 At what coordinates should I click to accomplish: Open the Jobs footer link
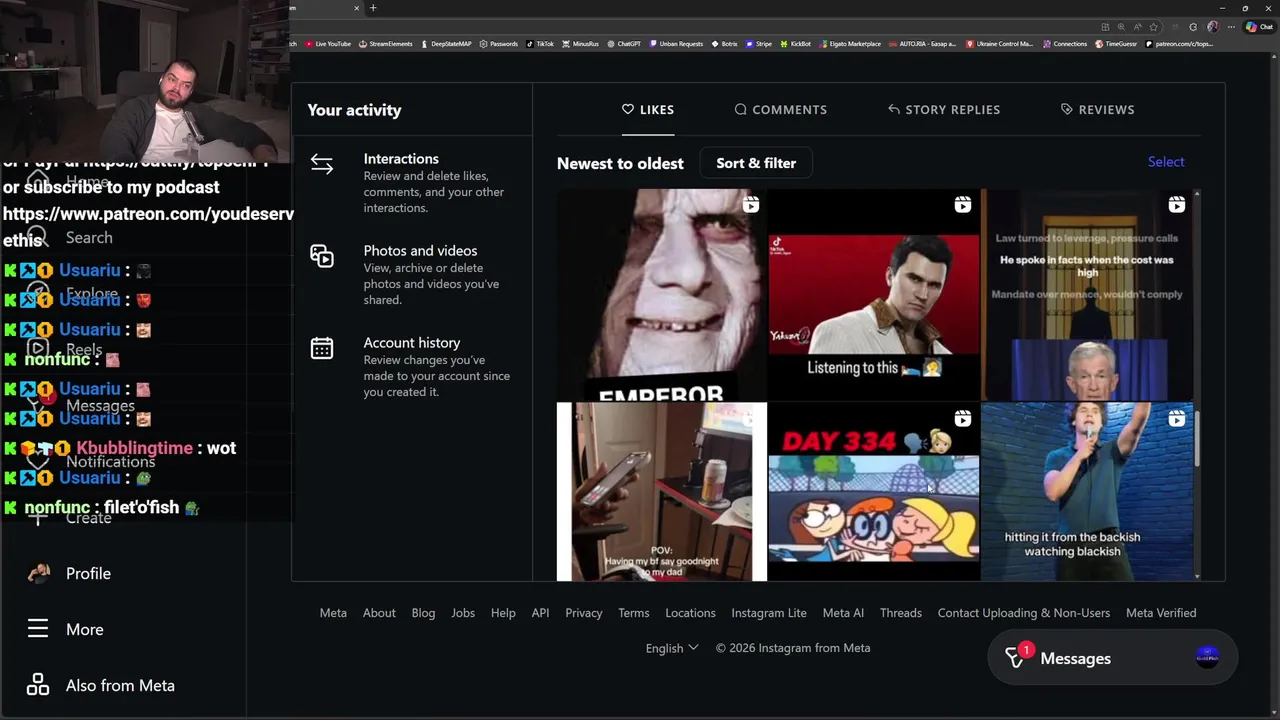463,613
